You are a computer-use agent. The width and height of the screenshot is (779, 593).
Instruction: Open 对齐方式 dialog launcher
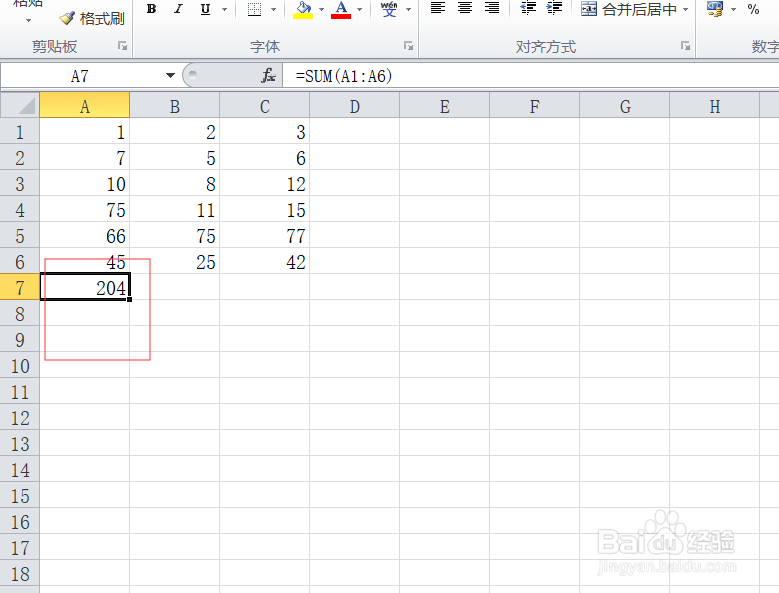tap(685, 46)
